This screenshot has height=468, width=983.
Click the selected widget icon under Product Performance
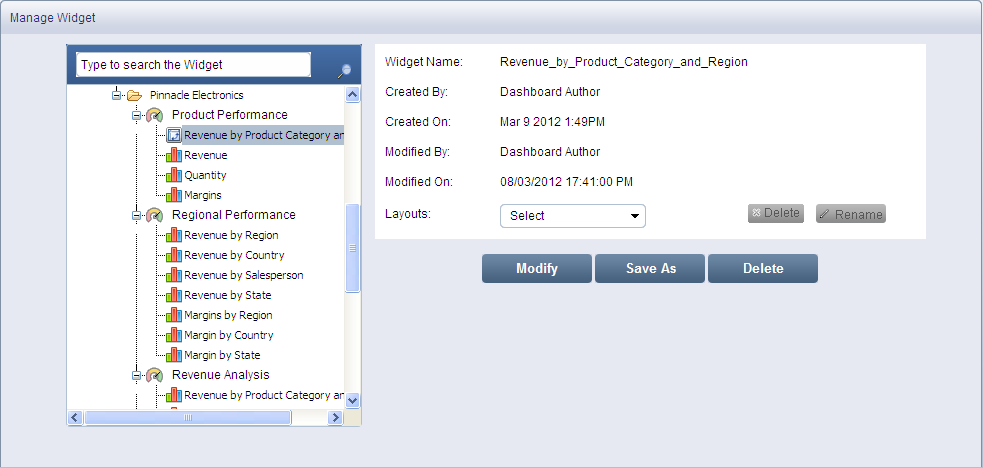point(174,135)
